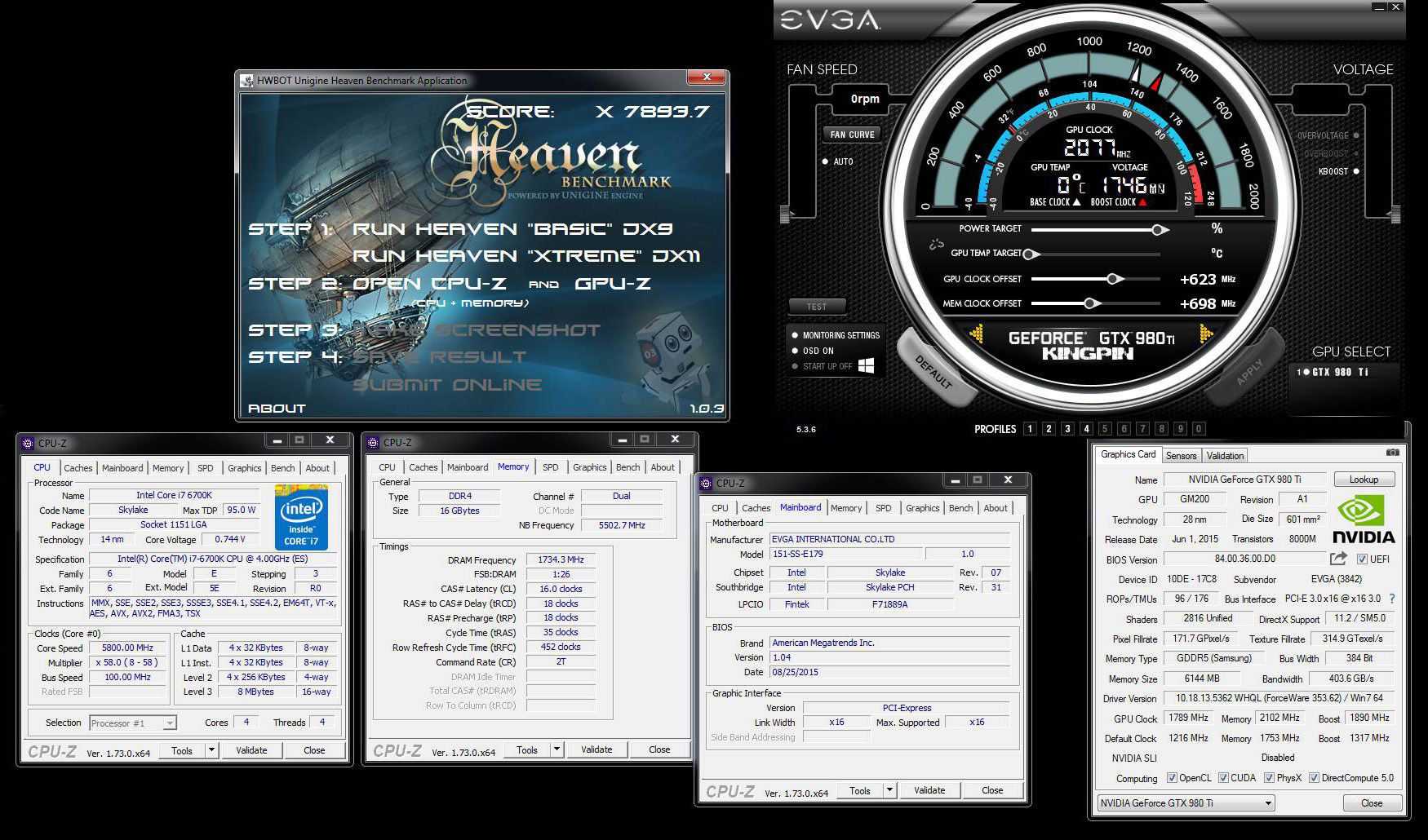Toggle the DirectCompute 5.0 checkbox

1314,778
